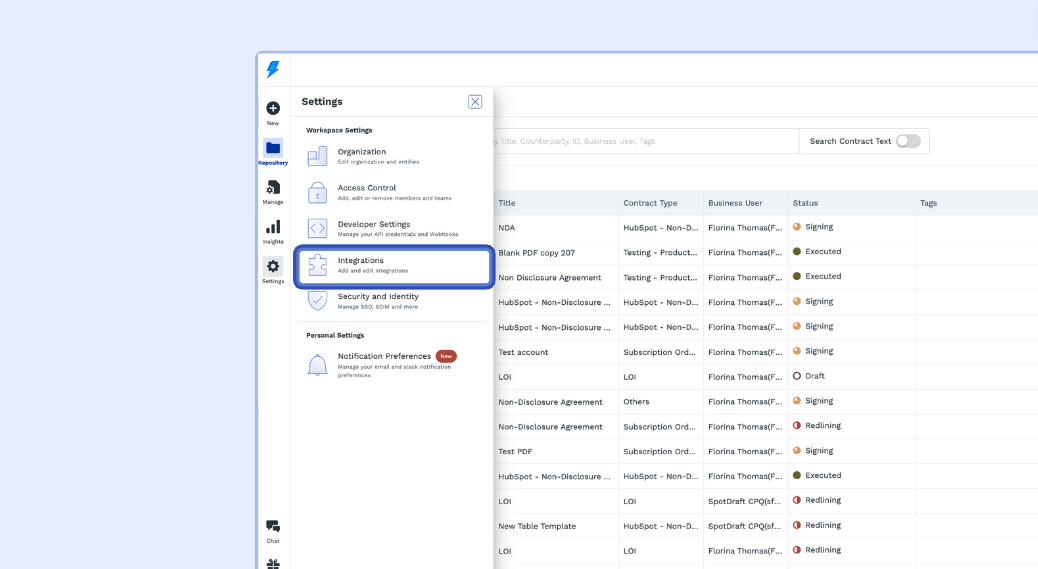Image resolution: width=1038 pixels, height=569 pixels.
Task: Sort by the Status column header
Action: [x=805, y=203]
